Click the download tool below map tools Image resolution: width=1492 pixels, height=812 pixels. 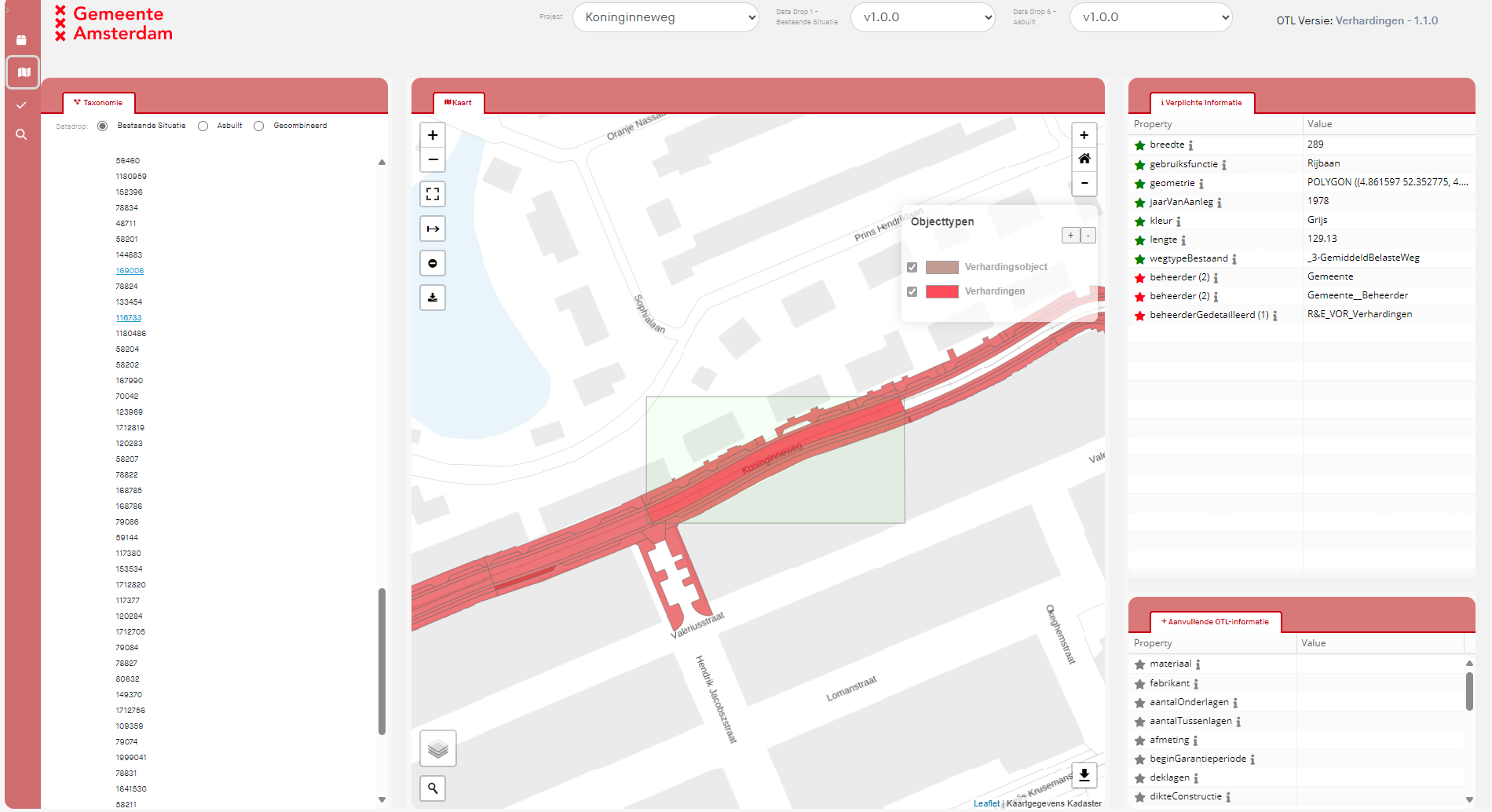coord(433,298)
